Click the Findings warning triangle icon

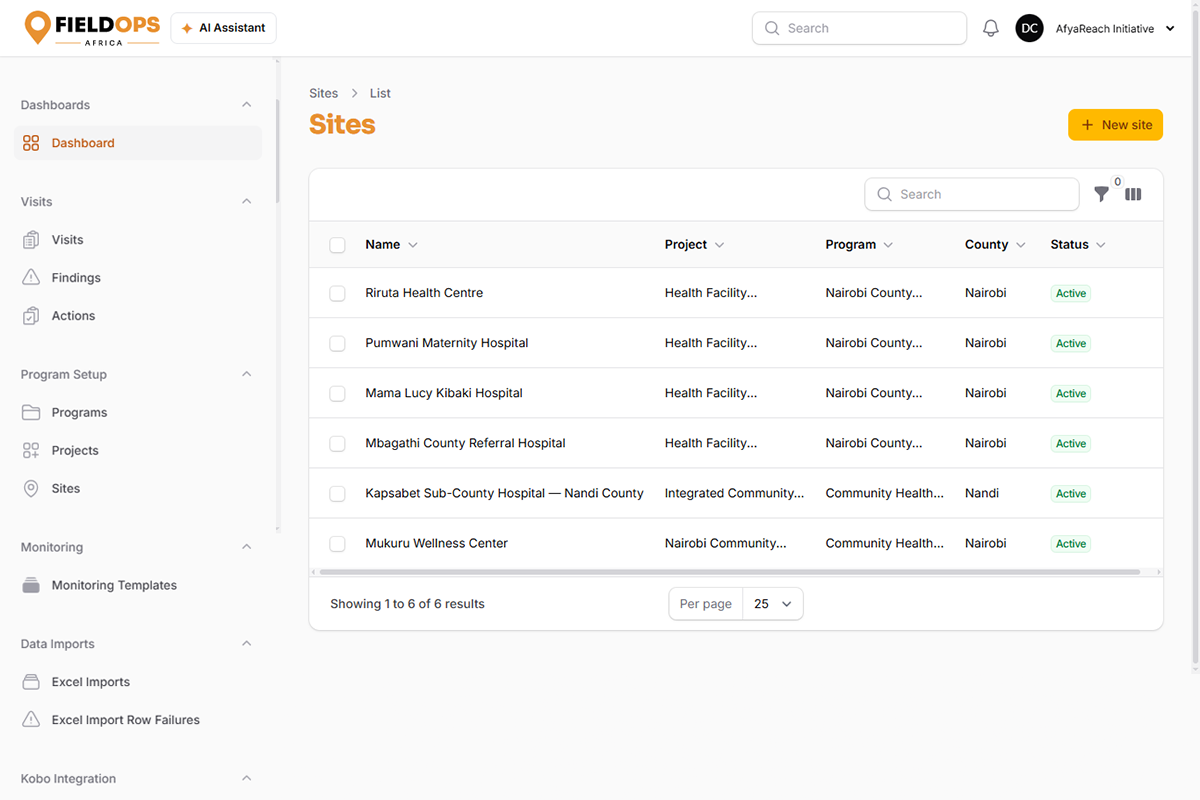point(31,278)
